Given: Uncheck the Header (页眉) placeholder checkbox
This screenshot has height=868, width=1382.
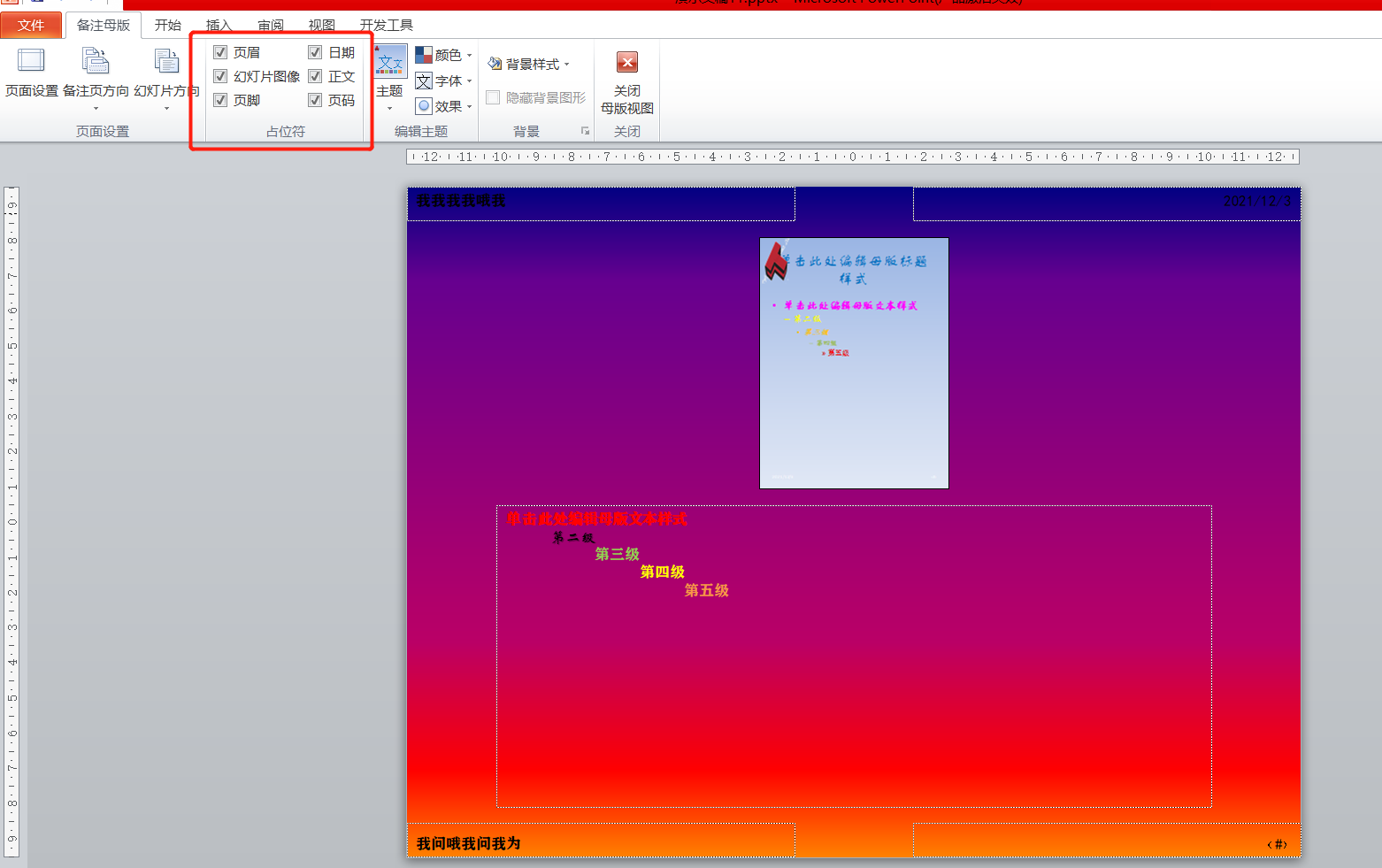Looking at the screenshot, I should (x=220, y=52).
